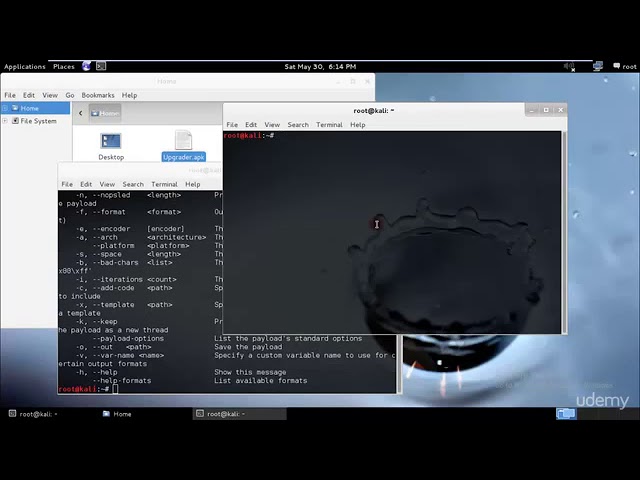This screenshot has height=480, width=640.
Task: Open Search menu in front terminal
Action: [298, 124]
